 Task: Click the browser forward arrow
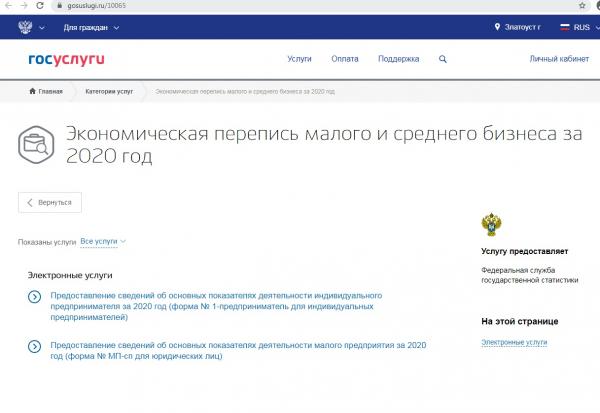(x=24, y=5)
